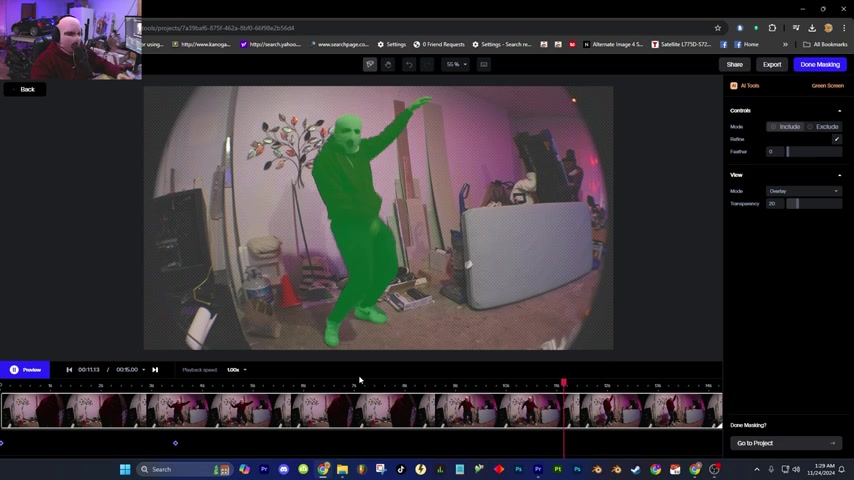Open the Chrome profile avatar
This screenshot has width=854, height=480.
pos(828,28)
